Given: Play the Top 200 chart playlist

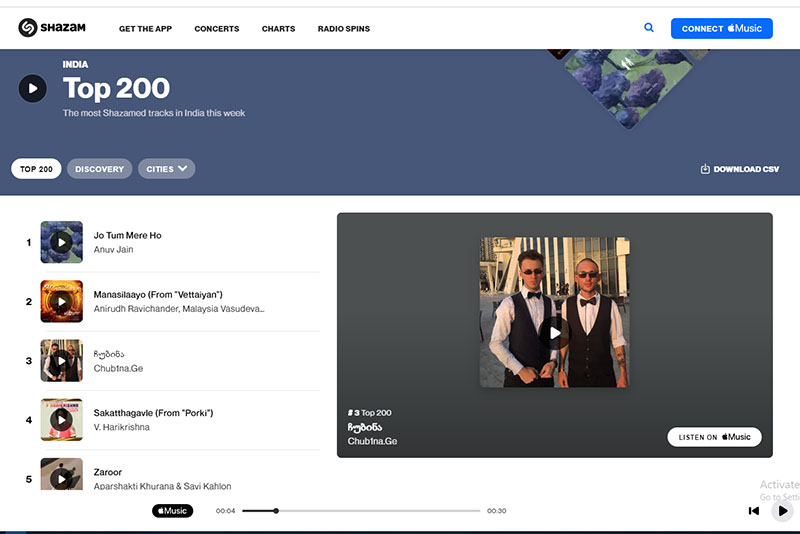Looking at the screenshot, I should (33, 88).
